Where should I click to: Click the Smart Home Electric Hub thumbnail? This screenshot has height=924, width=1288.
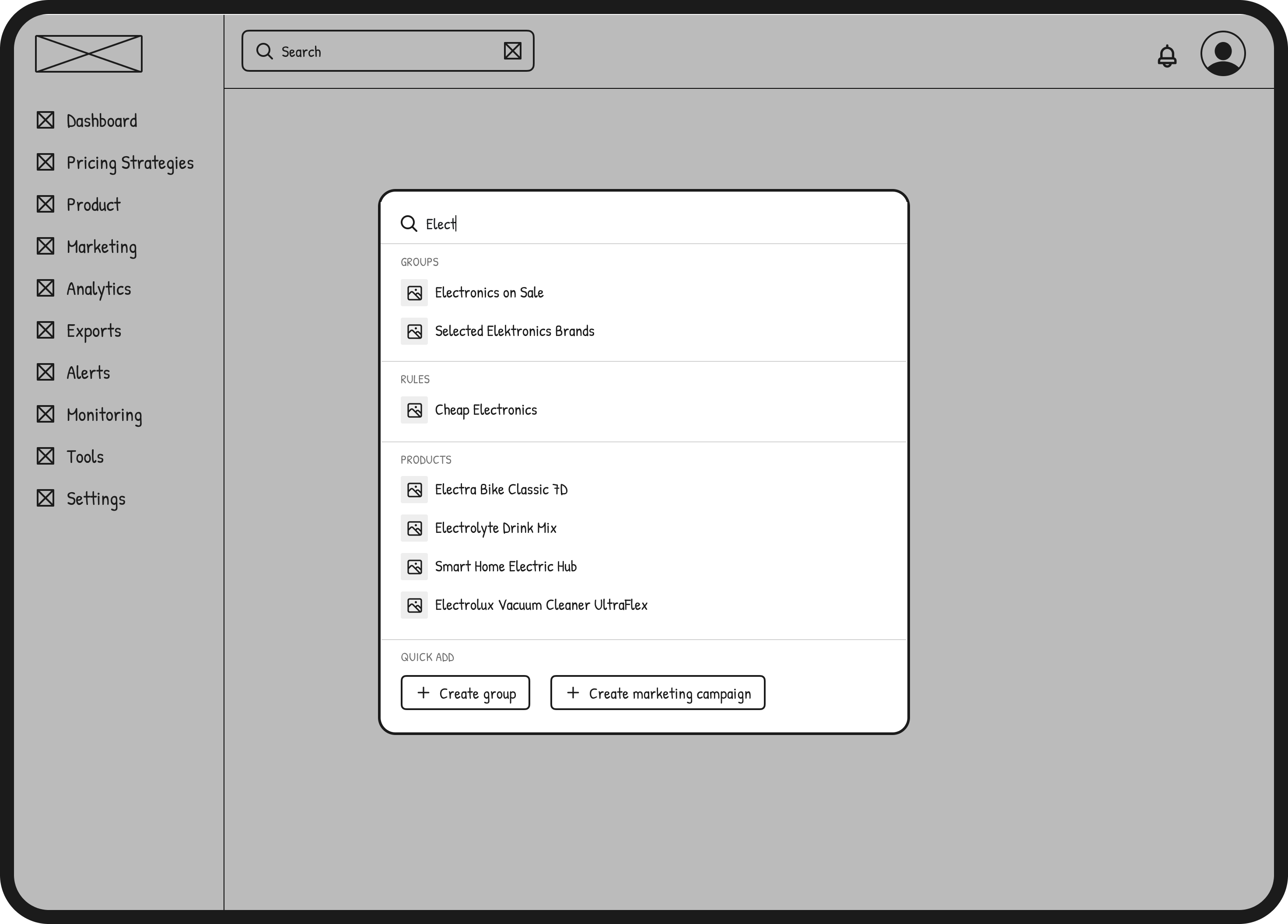click(414, 567)
